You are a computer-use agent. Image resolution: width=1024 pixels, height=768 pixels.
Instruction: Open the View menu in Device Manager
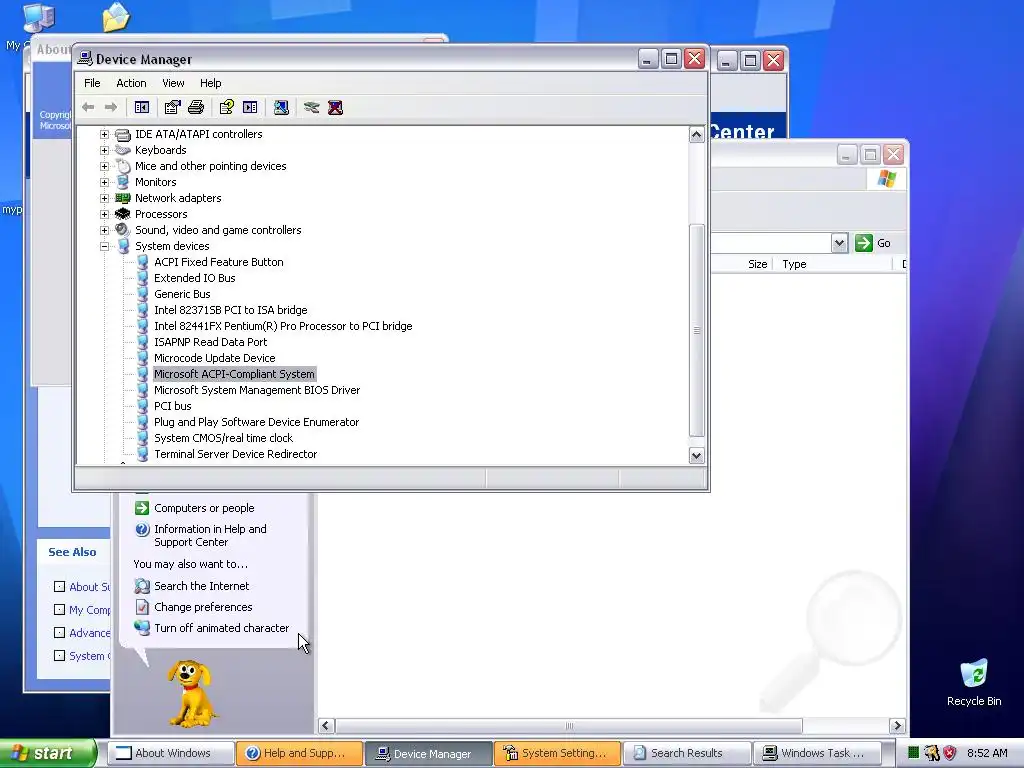tap(173, 83)
